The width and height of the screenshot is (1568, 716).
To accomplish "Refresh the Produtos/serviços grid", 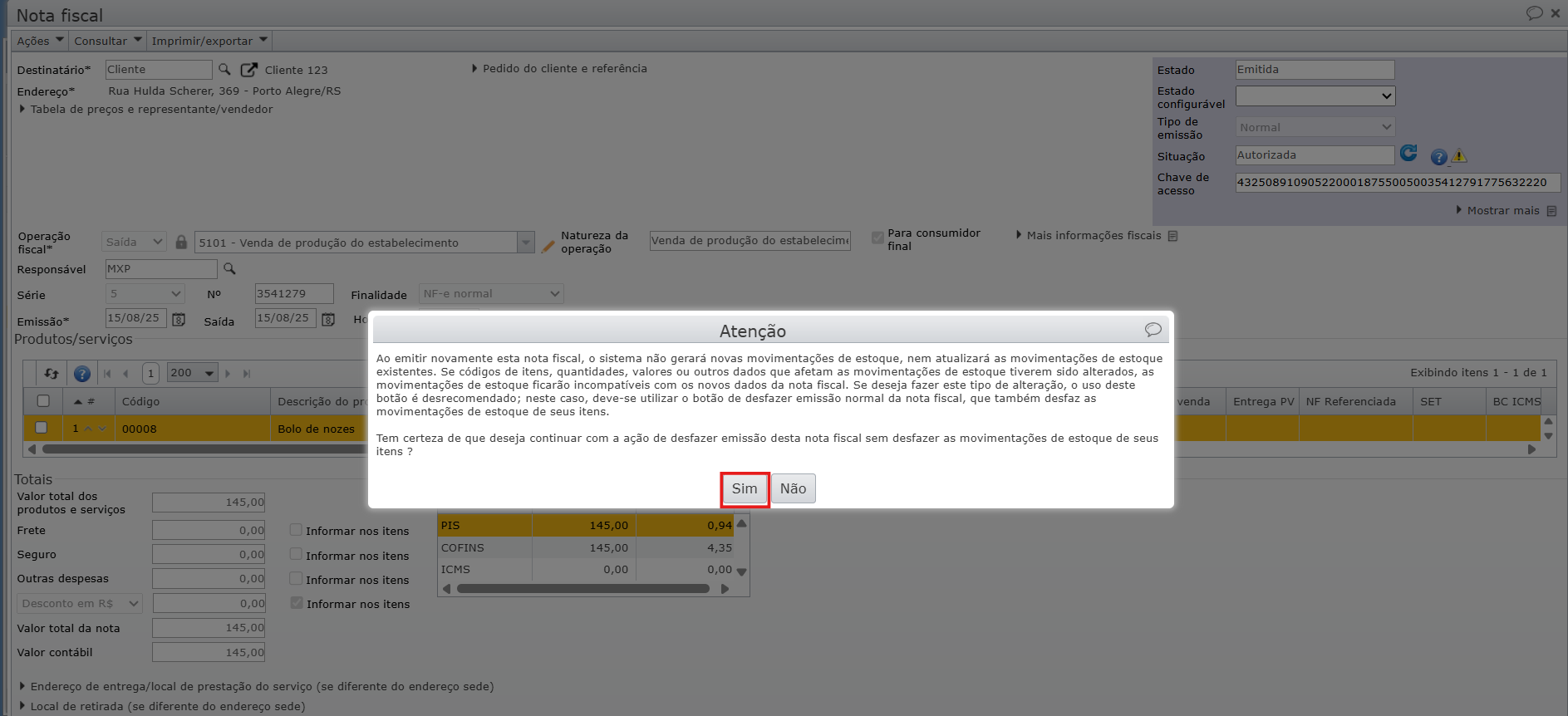I will click(52, 374).
